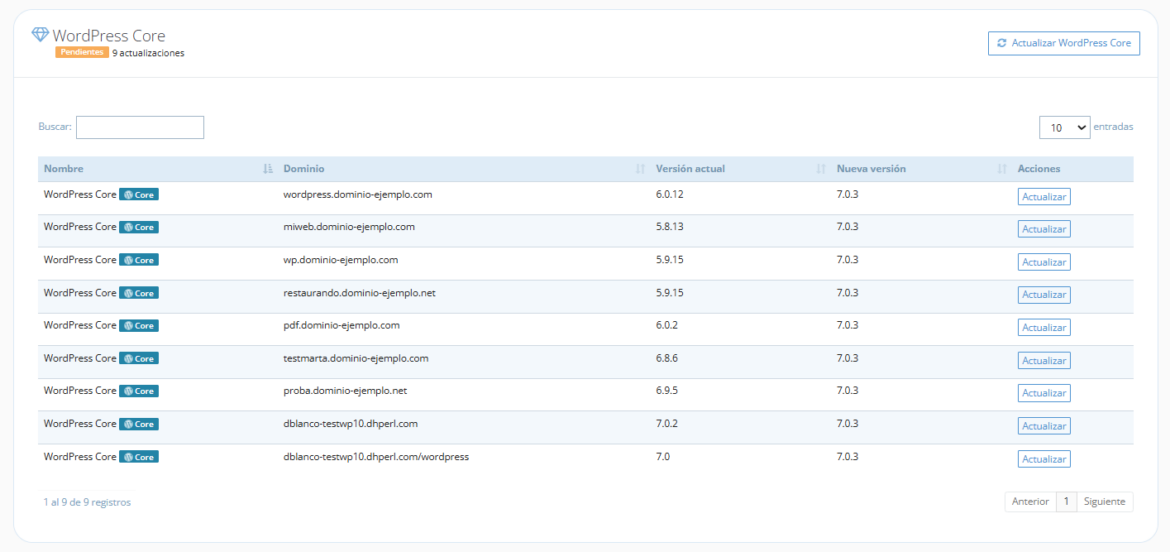Select page 1 in pagination
This screenshot has width=1170, height=552.
1066,502
